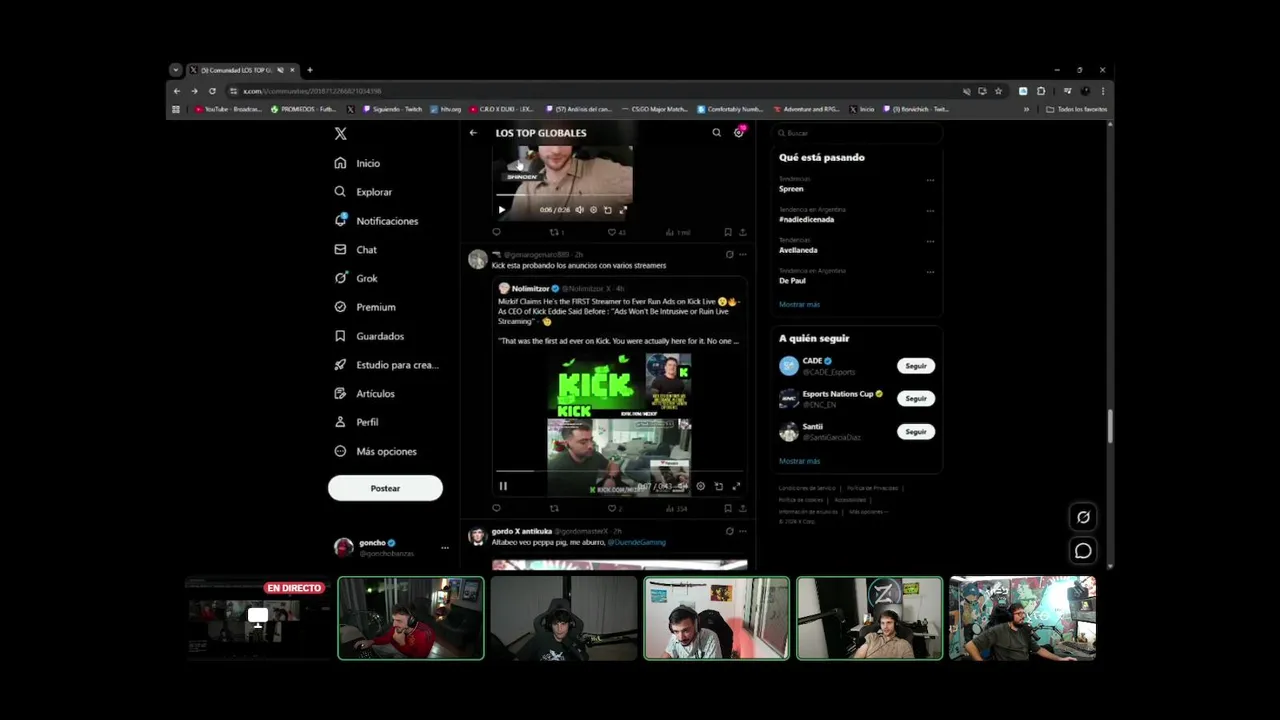Share the top video post
This screenshot has width=1280, height=720.
coord(742,232)
